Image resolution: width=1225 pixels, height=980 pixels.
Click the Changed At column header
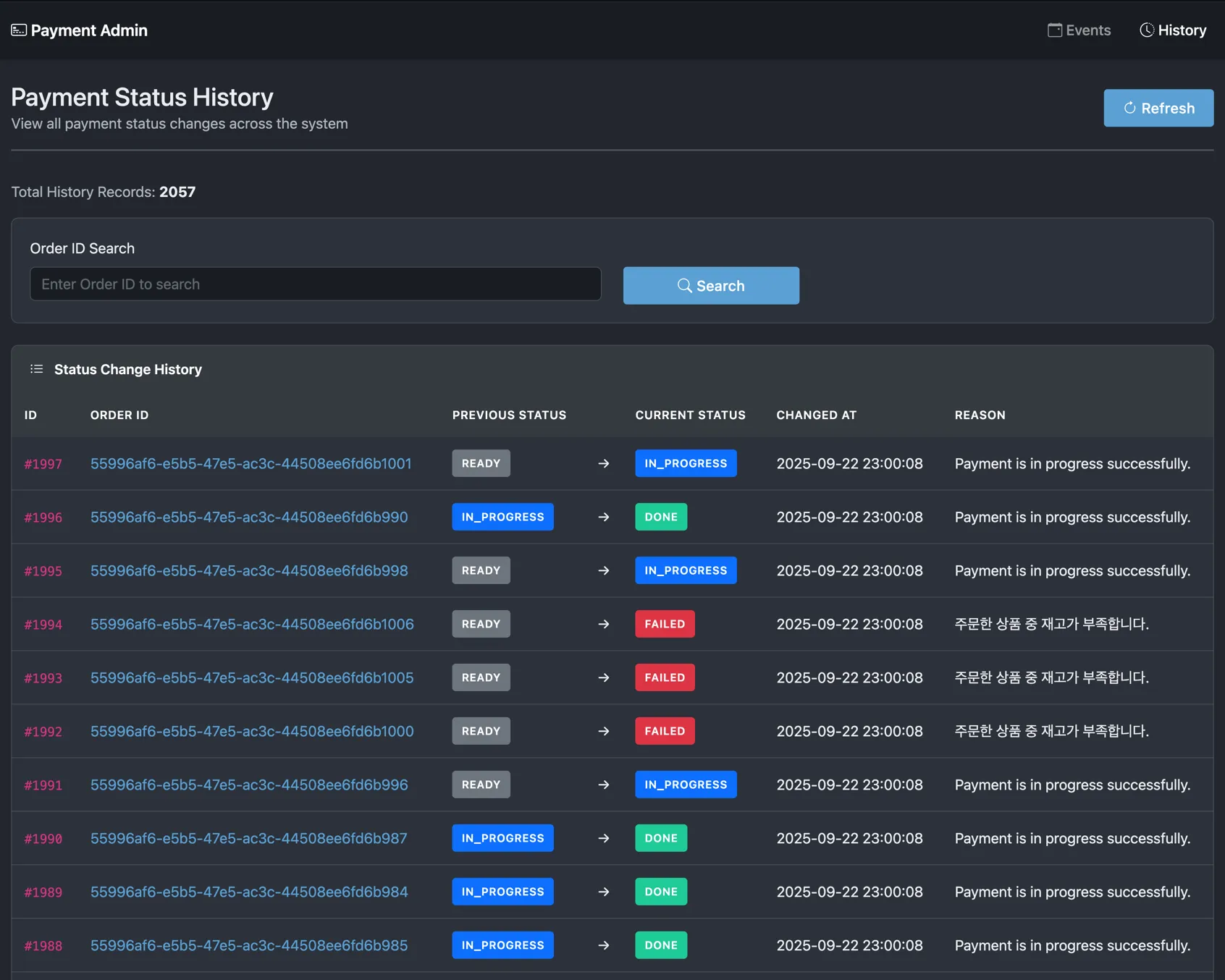(816, 415)
